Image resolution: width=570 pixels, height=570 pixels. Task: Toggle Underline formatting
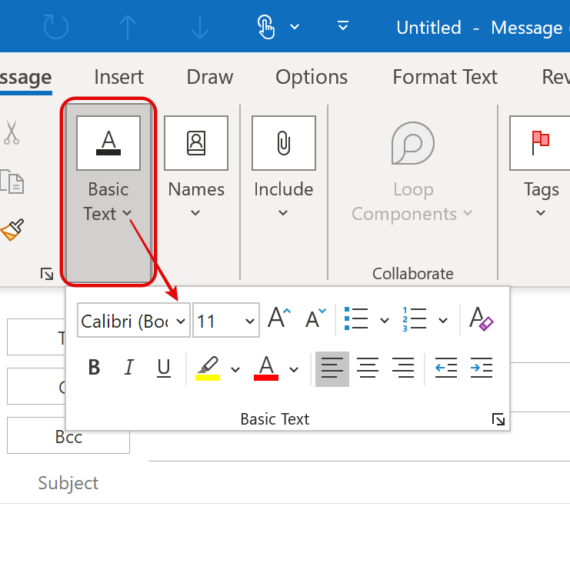pos(164,368)
